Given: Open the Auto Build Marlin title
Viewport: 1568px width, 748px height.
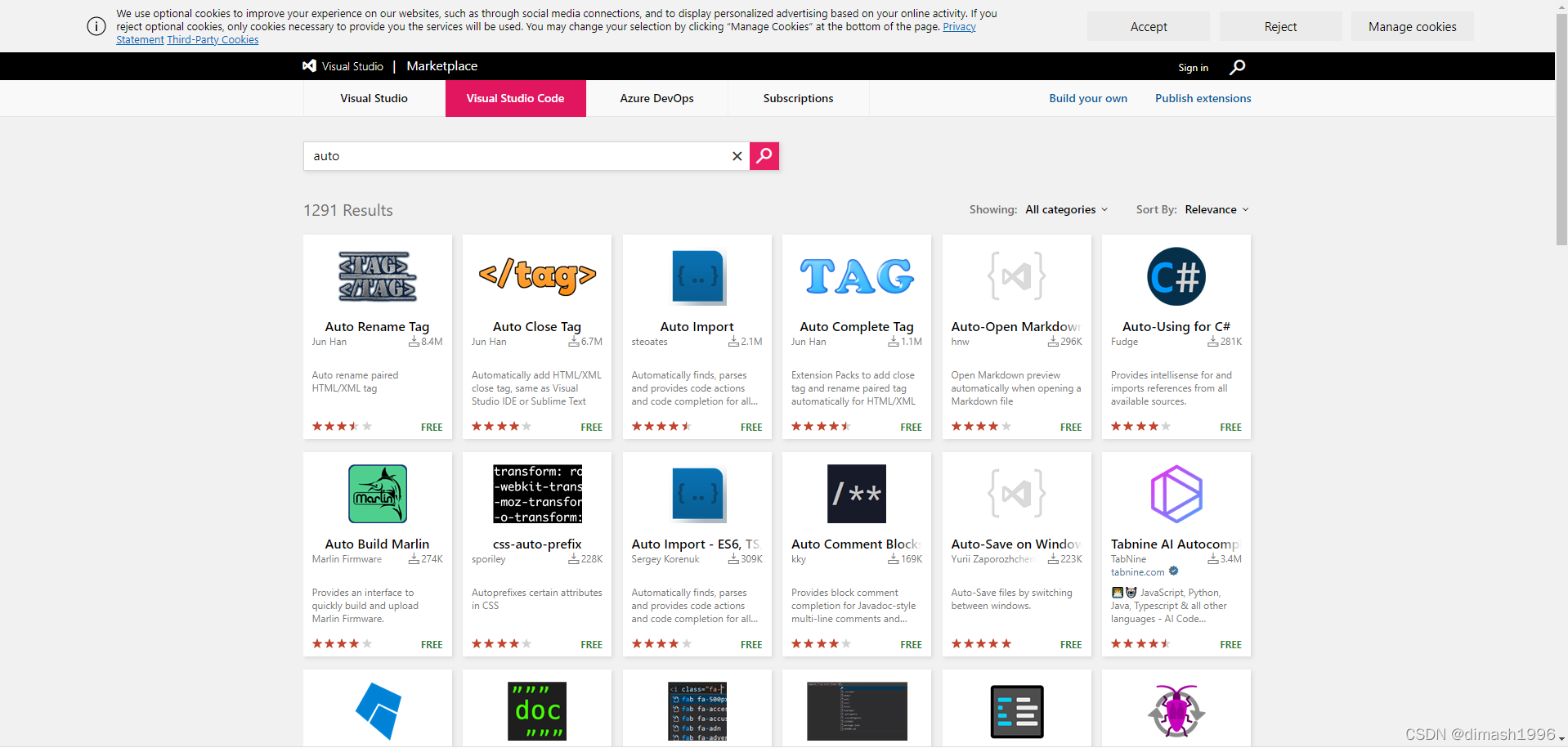Looking at the screenshot, I should tap(377, 544).
